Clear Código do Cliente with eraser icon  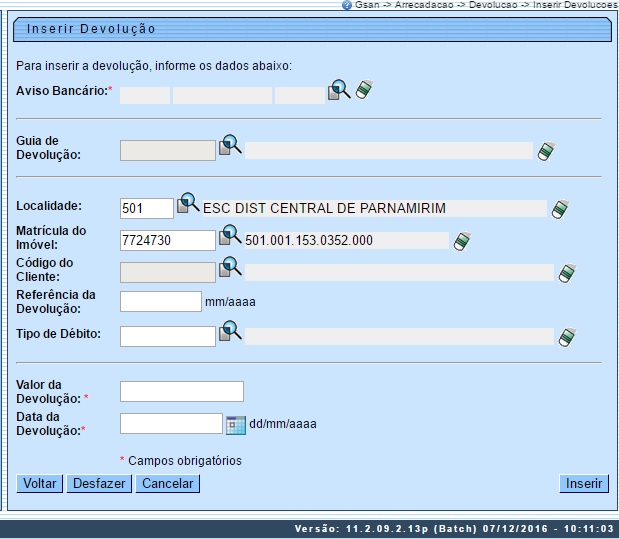567,273
